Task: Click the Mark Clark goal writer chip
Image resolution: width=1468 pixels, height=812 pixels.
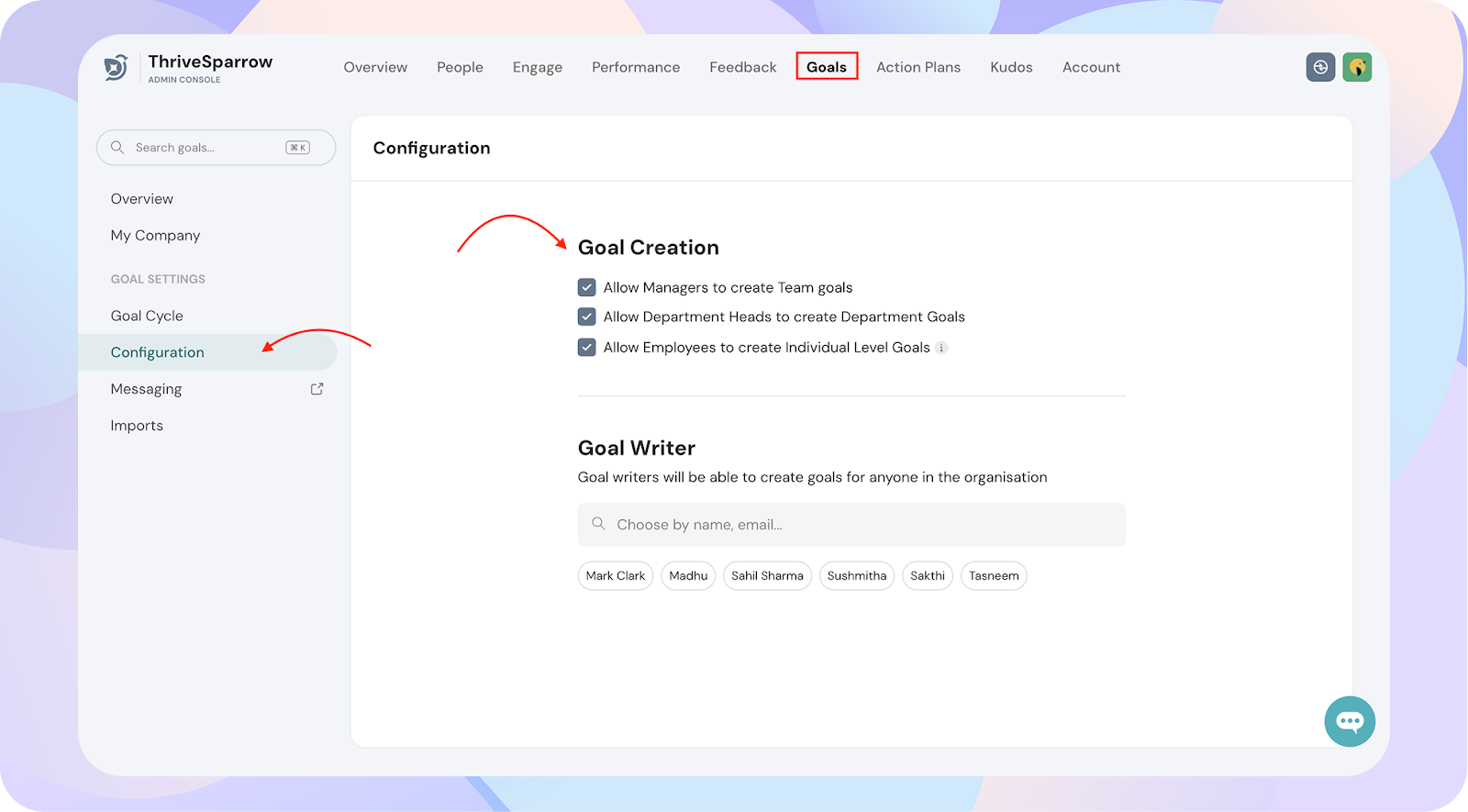Action: [x=616, y=576]
